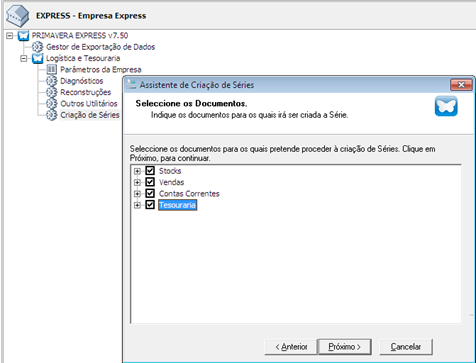Uncheck the Stocks checkbox
The height and width of the screenshot is (363, 476).
150,171
